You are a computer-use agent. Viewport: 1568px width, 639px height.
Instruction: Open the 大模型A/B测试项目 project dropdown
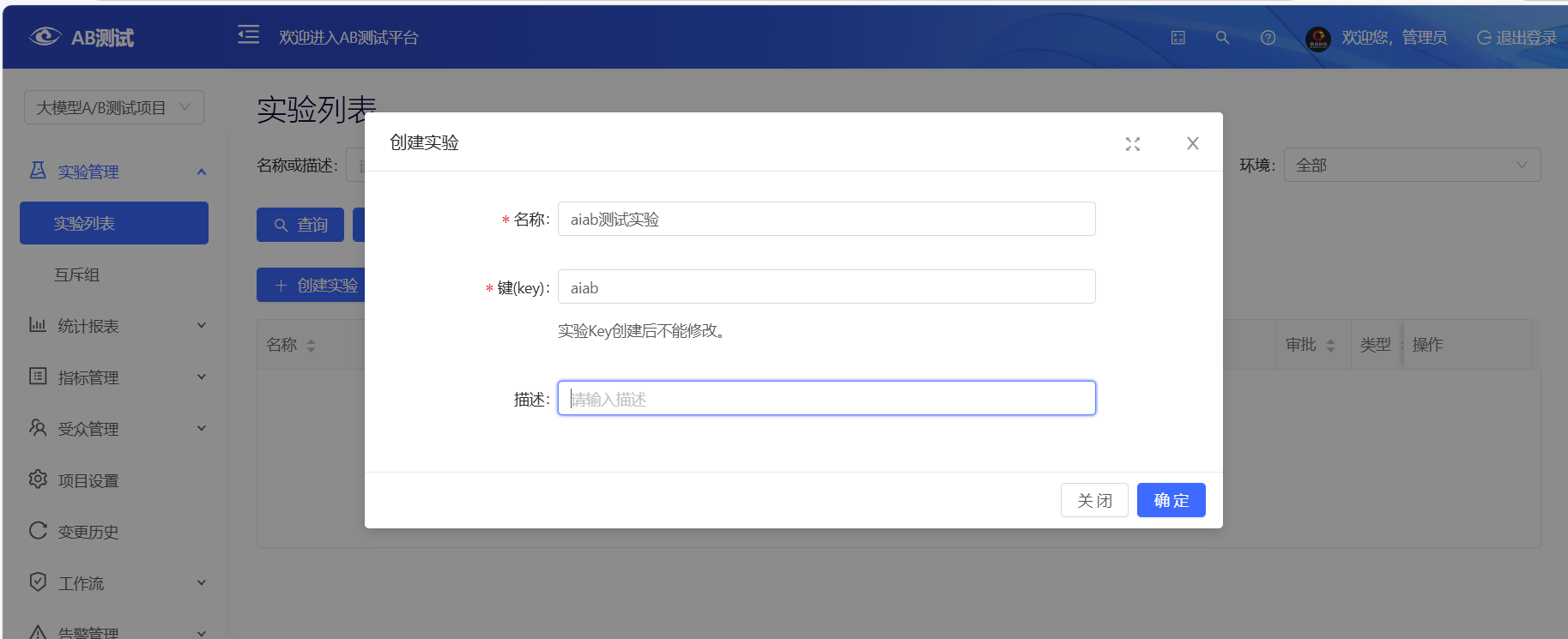coord(113,107)
